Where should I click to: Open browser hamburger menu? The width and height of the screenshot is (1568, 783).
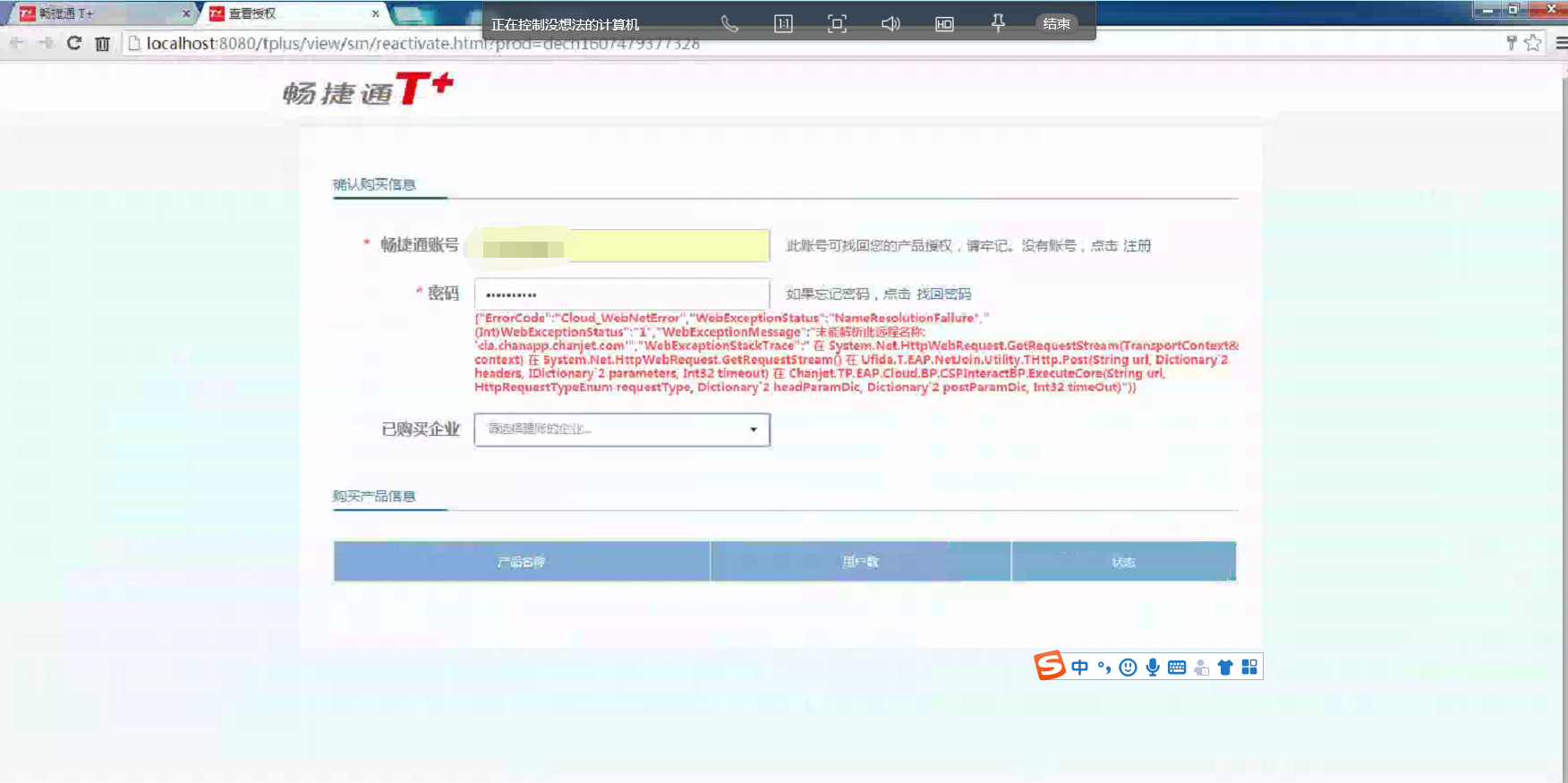[1561, 43]
